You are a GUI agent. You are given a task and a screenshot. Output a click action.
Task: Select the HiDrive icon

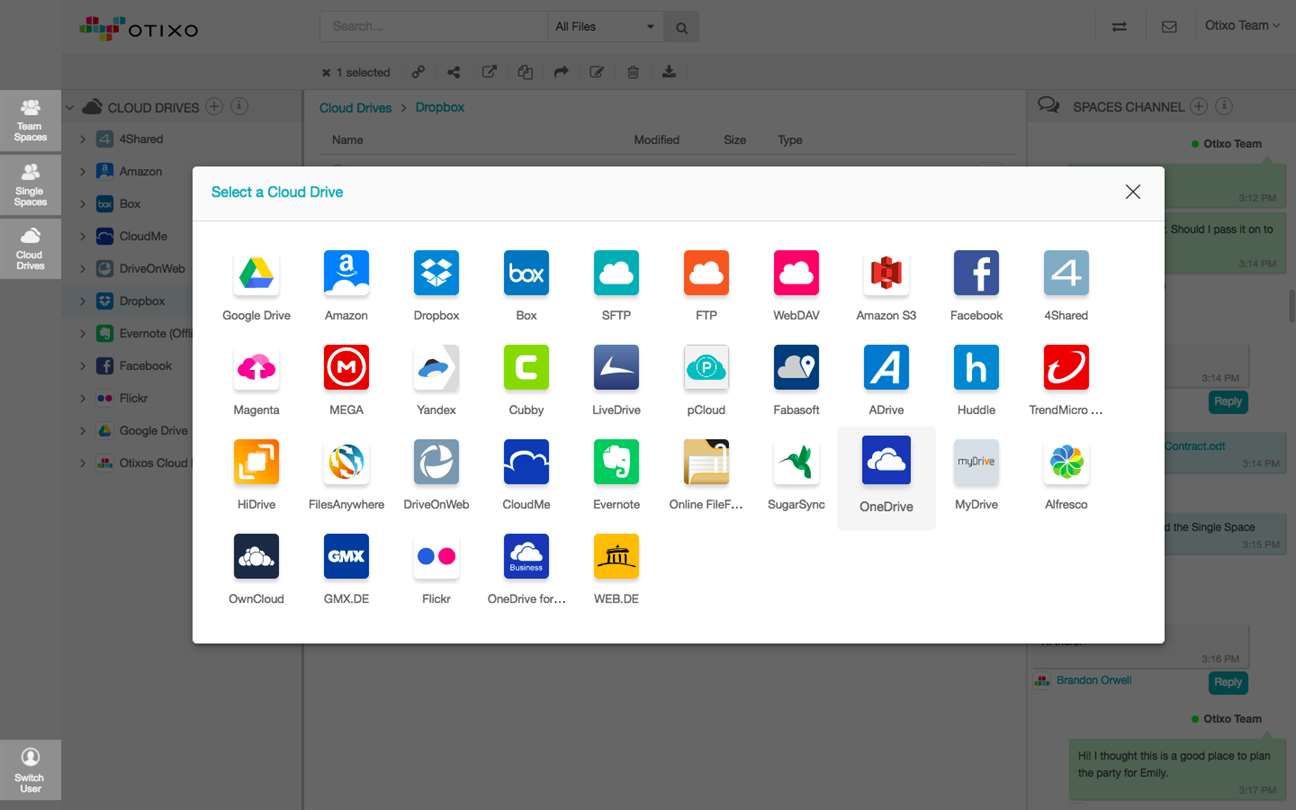pos(256,462)
